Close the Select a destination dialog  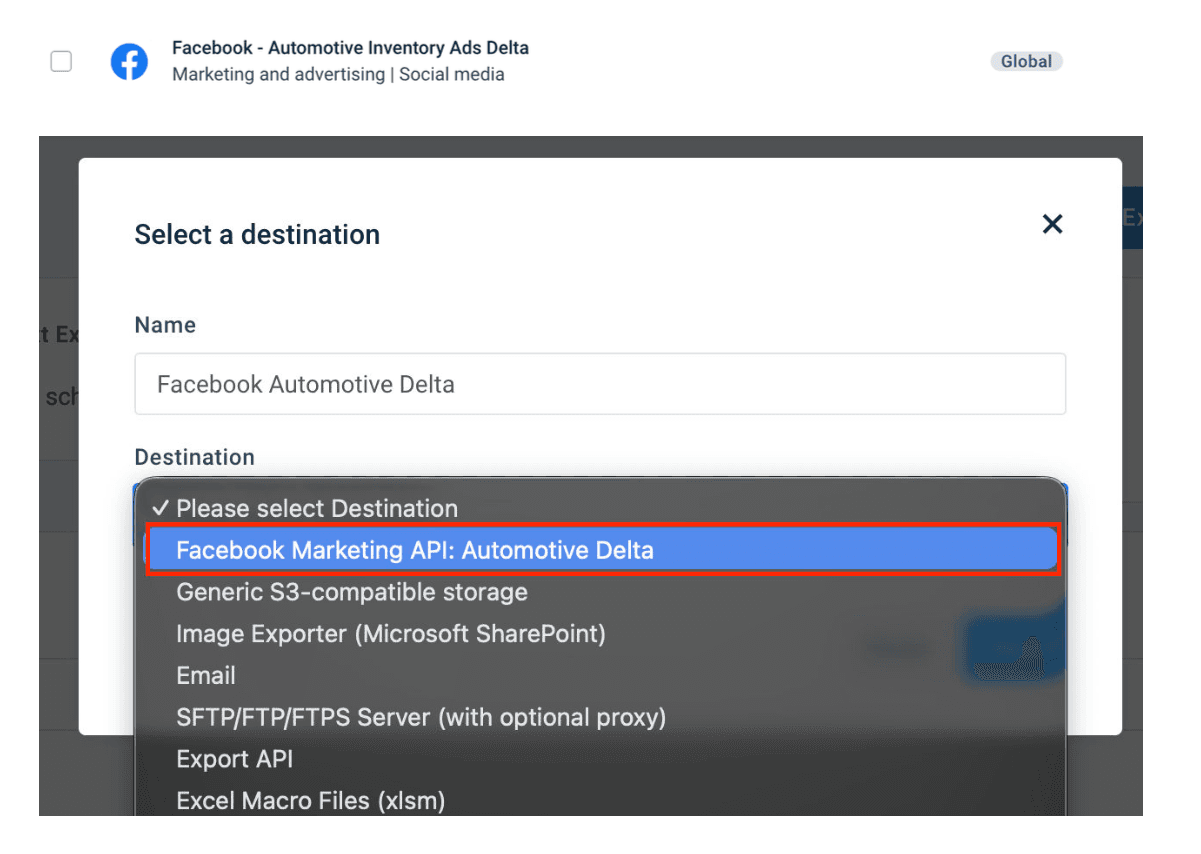(x=1052, y=224)
